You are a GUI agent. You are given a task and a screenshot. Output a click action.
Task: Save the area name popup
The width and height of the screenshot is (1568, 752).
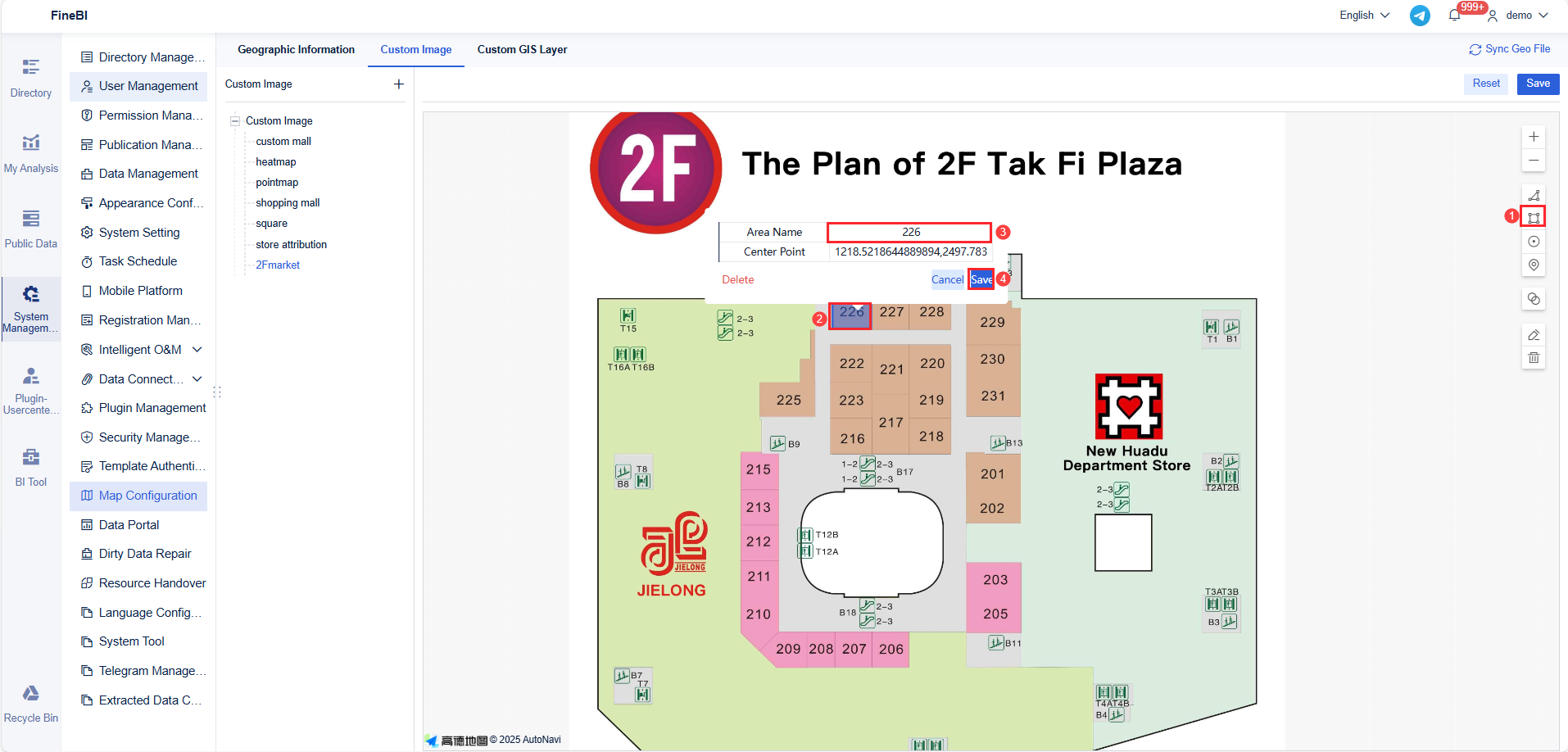click(981, 280)
